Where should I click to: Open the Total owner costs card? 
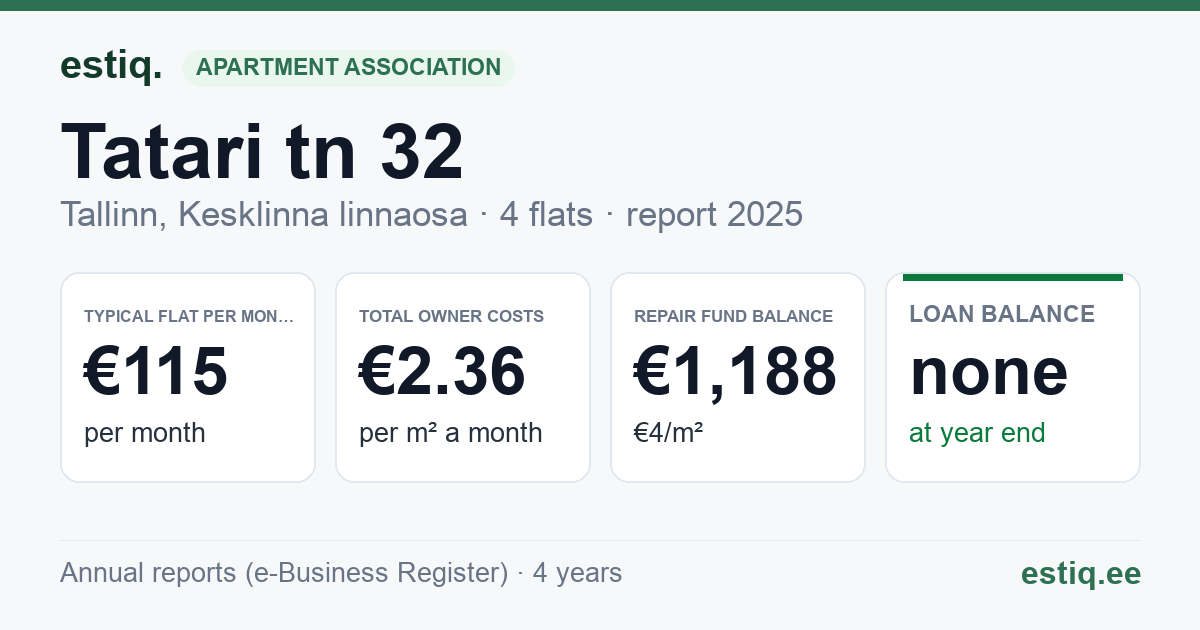coord(463,377)
